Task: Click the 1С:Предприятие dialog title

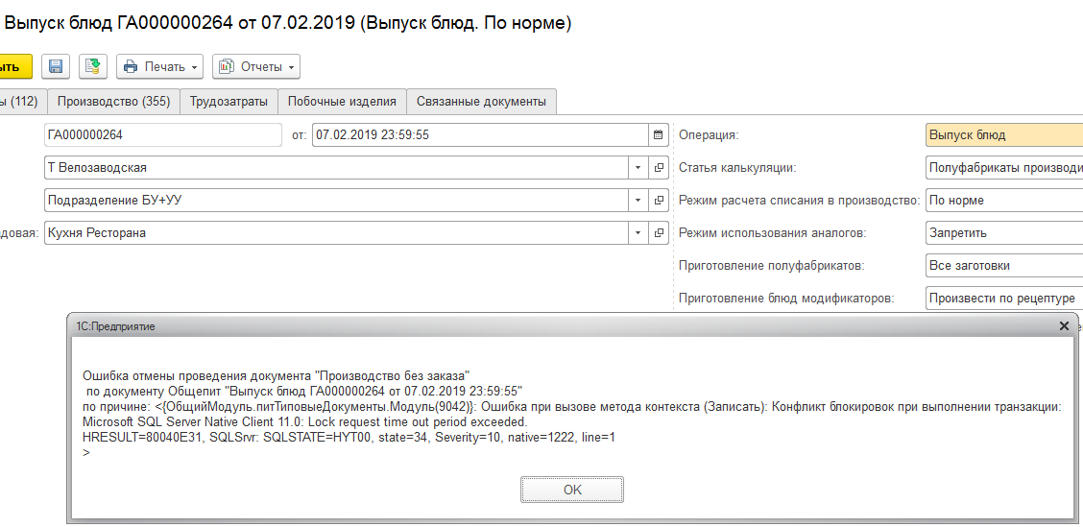Action: tap(115, 327)
